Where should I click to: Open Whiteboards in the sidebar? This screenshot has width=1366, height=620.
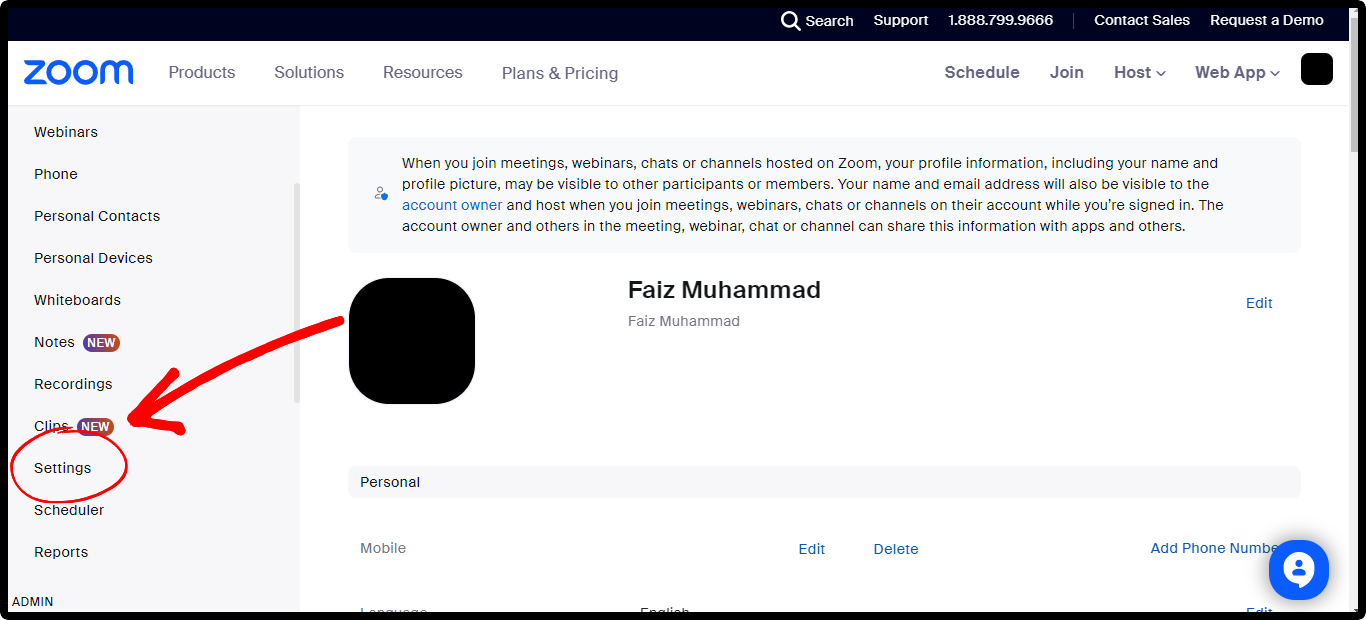coord(77,300)
